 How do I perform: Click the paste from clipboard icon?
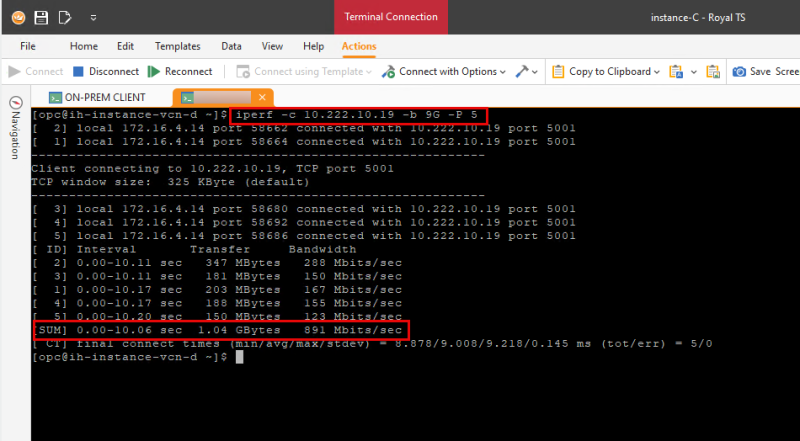tap(676, 72)
